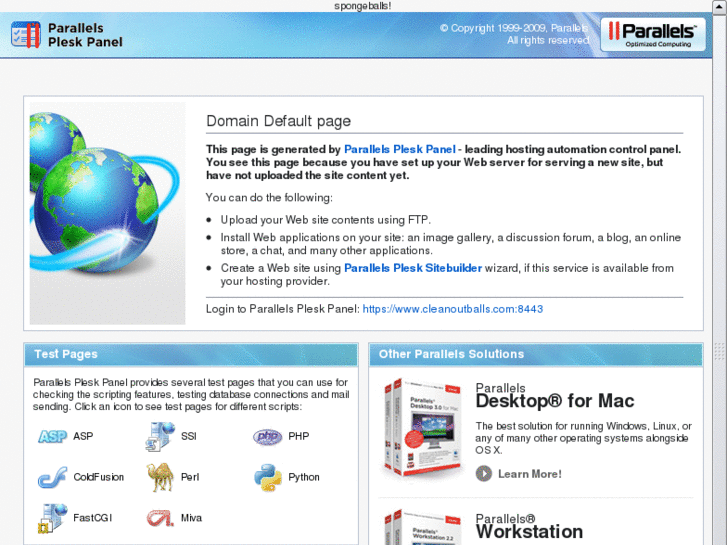Click the Other Parallels Solutions header
727x545 pixels.
click(536, 354)
